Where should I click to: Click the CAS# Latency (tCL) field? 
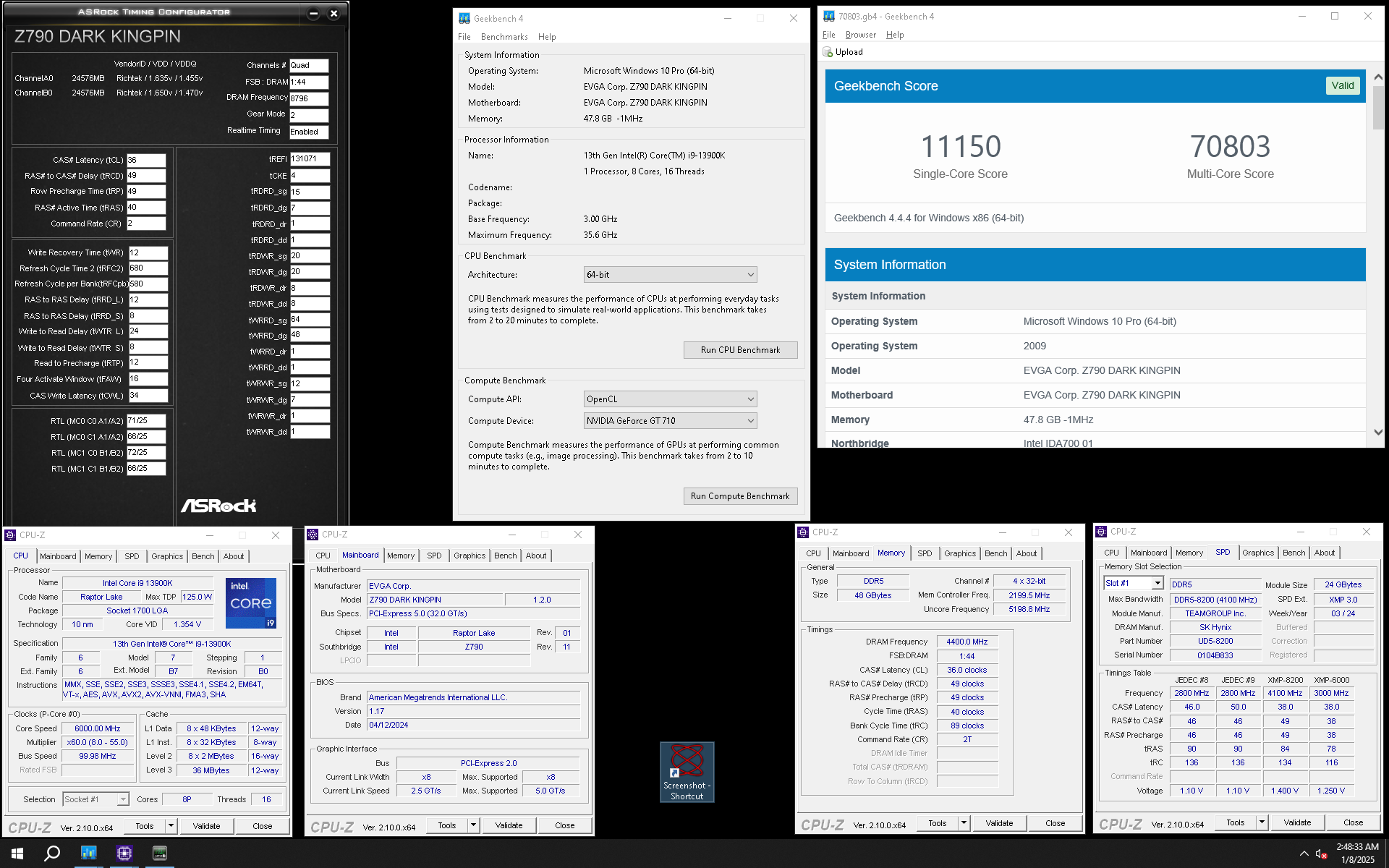[146, 161]
